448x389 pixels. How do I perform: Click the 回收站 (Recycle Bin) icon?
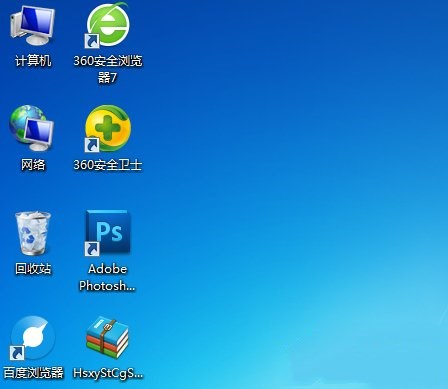tap(33, 233)
